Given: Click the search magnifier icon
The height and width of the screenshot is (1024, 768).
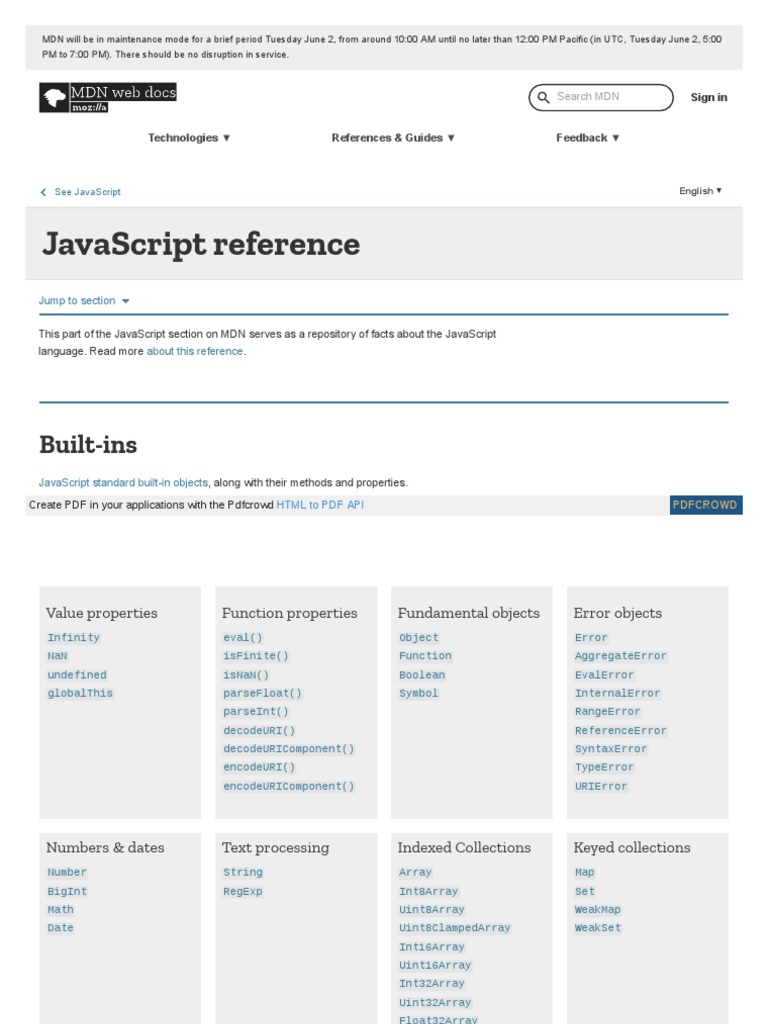Looking at the screenshot, I should click(543, 97).
